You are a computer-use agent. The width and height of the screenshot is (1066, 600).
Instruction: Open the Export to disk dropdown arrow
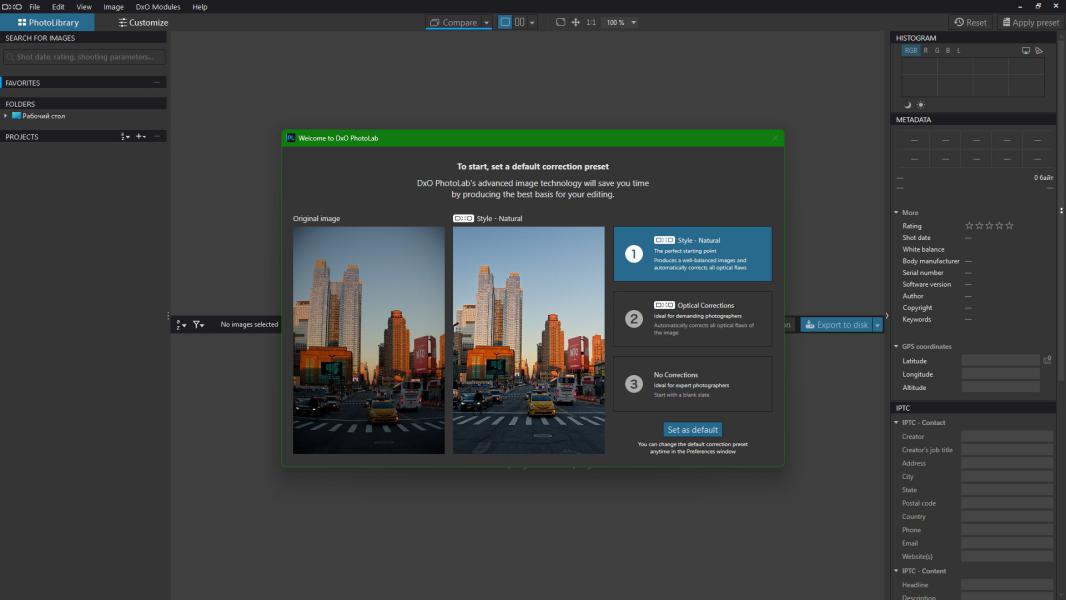coord(878,324)
